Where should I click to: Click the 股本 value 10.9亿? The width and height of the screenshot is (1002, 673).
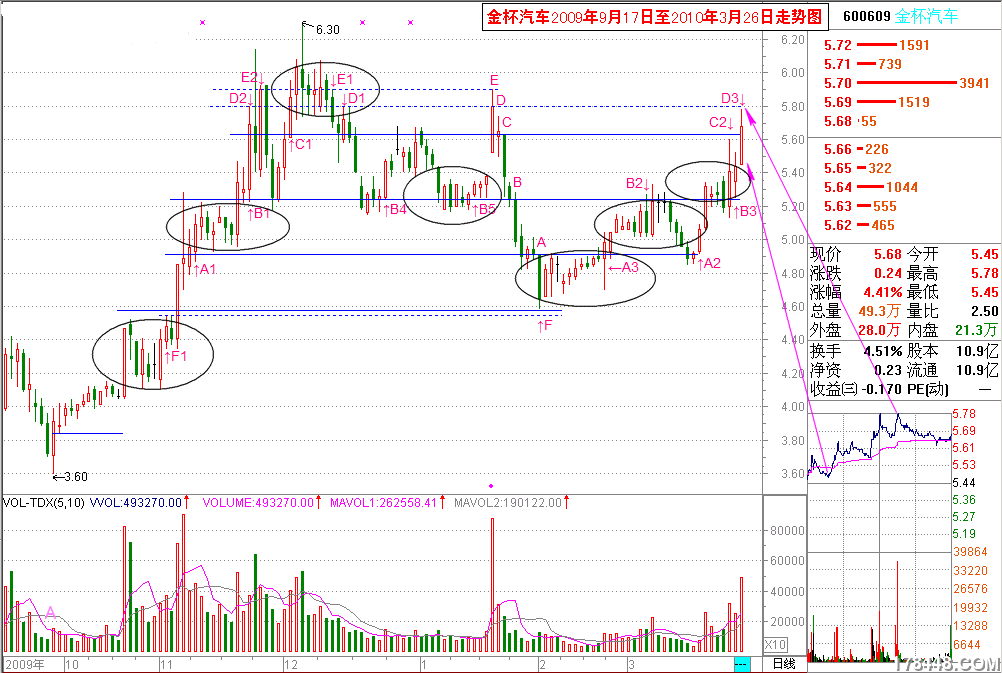tap(977, 351)
